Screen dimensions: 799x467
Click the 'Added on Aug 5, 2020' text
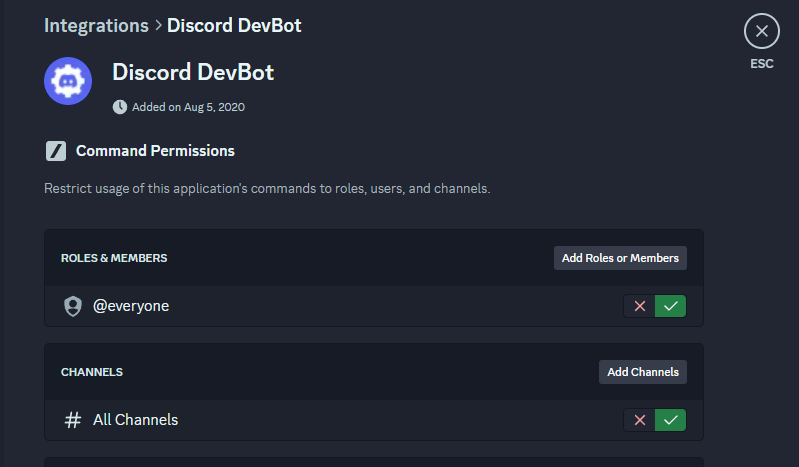pyautogui.click(x=189, y=107)
